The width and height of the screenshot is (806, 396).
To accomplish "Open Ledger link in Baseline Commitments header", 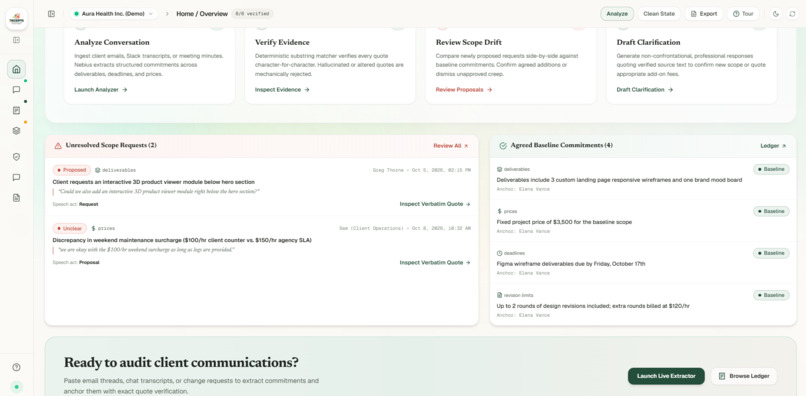I will [x=773, y=146].
